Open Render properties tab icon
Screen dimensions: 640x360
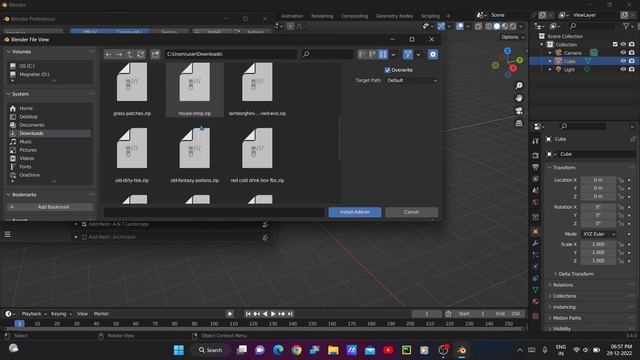[x=536, y=156]
